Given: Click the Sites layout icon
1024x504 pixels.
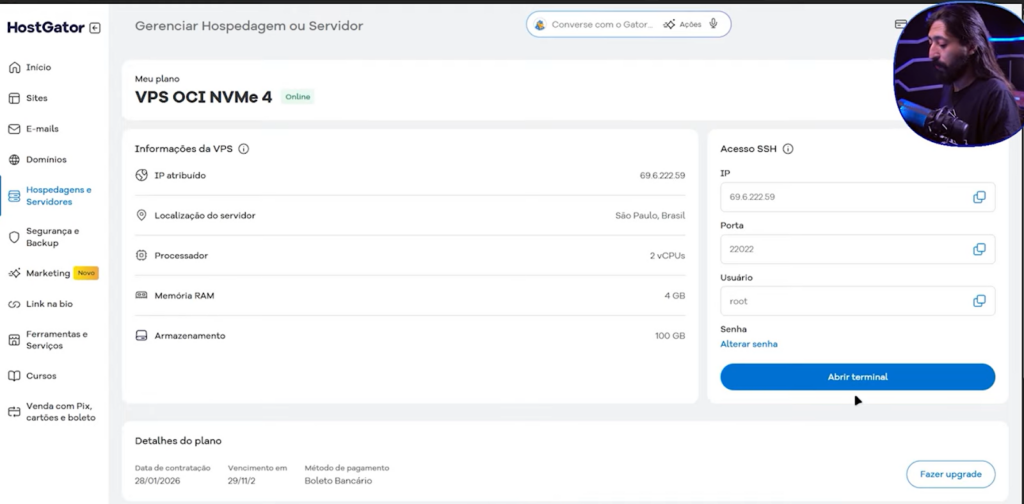Looking at the screenshot, I should (14, 99).
